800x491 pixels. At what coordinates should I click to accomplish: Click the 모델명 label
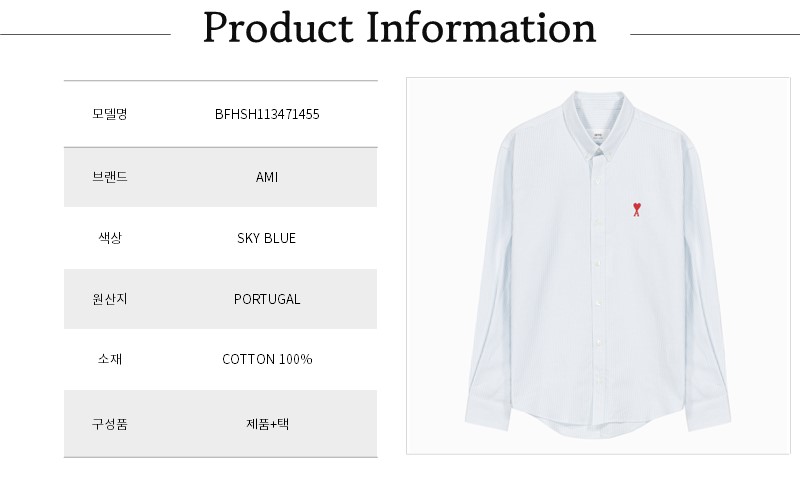pos(110,114)
